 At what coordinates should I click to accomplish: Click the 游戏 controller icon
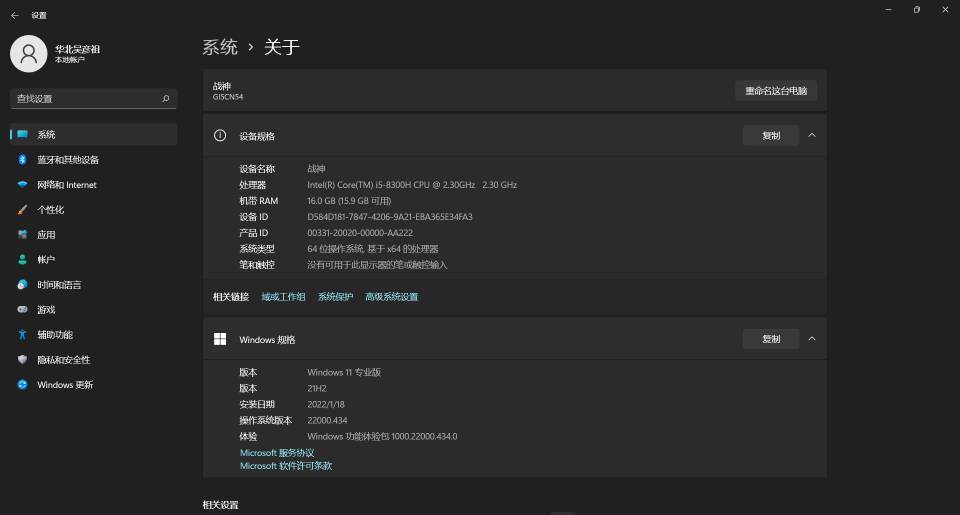pyautogui.click(x=23, y=309)
